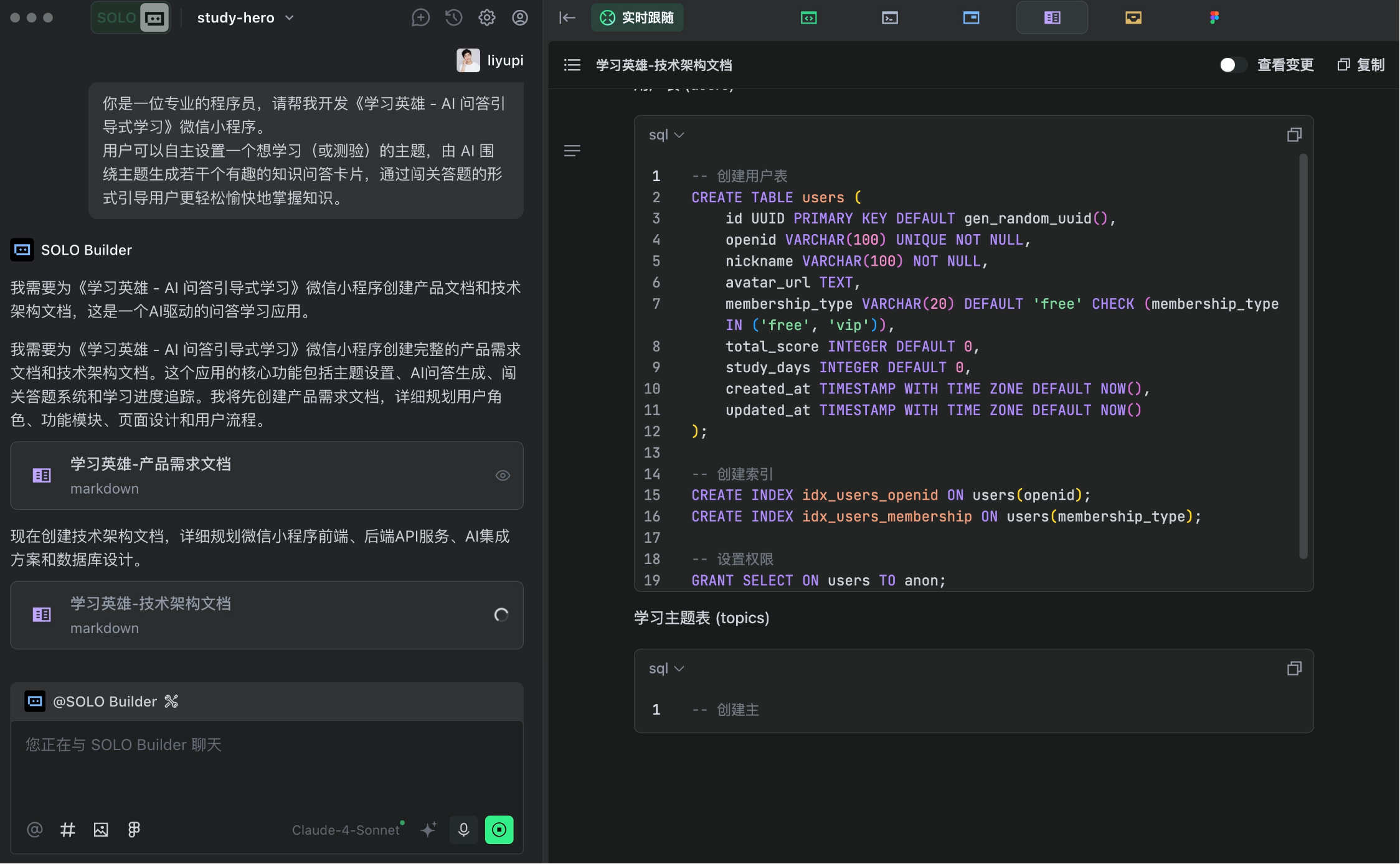The height and width of the screenshot is (864, 1400).
Task: Click the code block vertical scrollbar
Action: coord(1303,355)
